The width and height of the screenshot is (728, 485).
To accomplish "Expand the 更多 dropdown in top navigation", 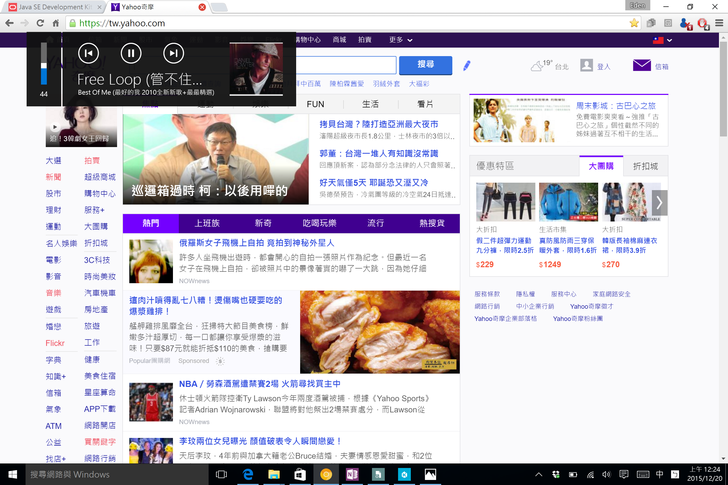I will (x=400, y=40).
